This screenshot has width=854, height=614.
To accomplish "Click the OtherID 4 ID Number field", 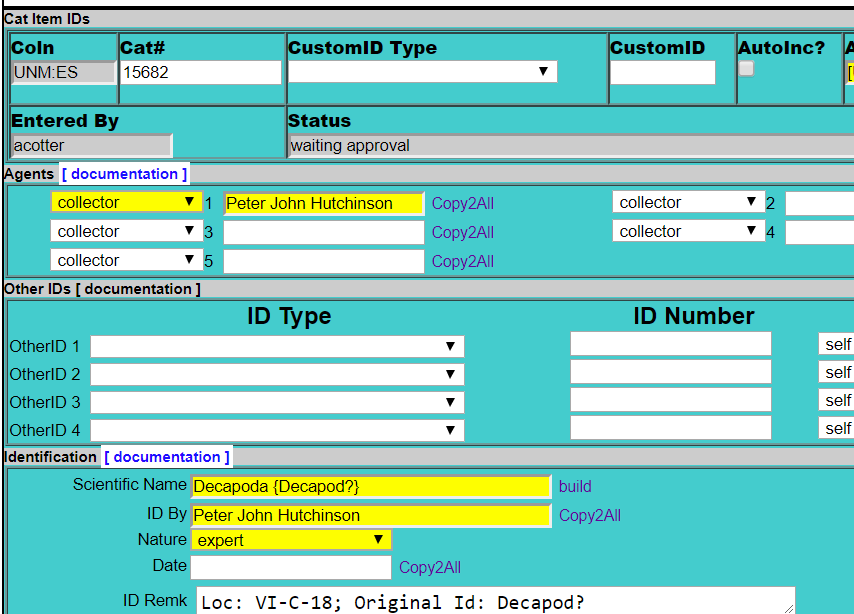I will tap(670, 428).
